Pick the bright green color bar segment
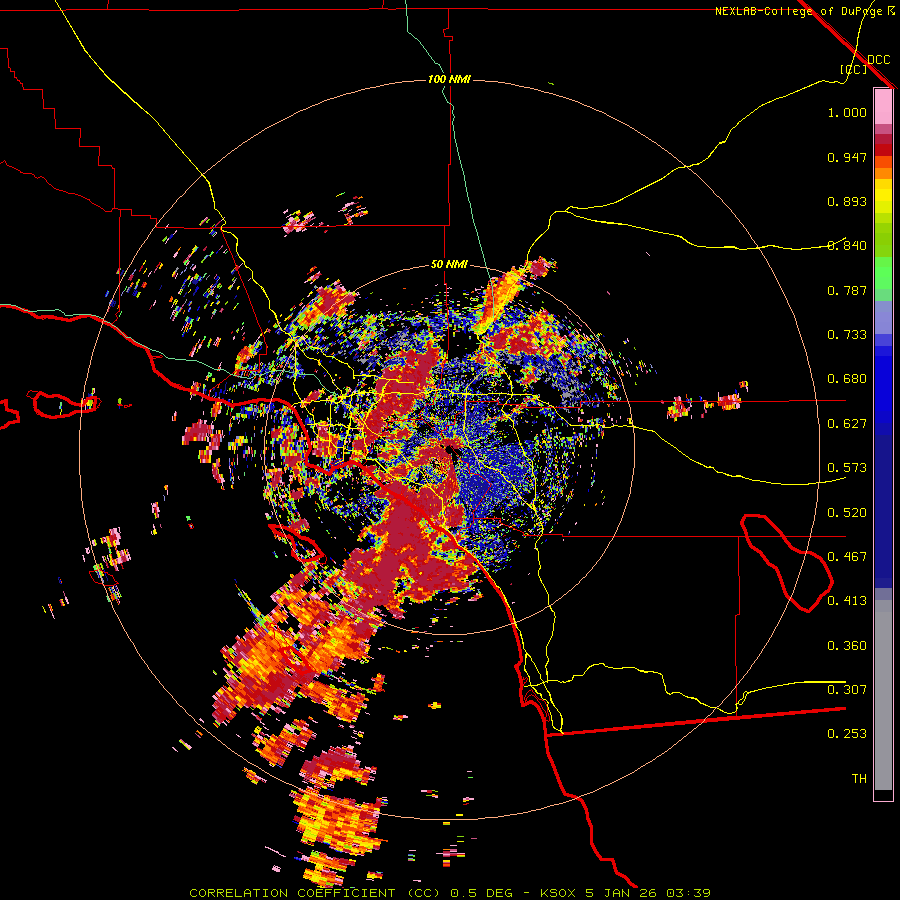This screenshot has width=900, height=900. [x=883, y=273]
